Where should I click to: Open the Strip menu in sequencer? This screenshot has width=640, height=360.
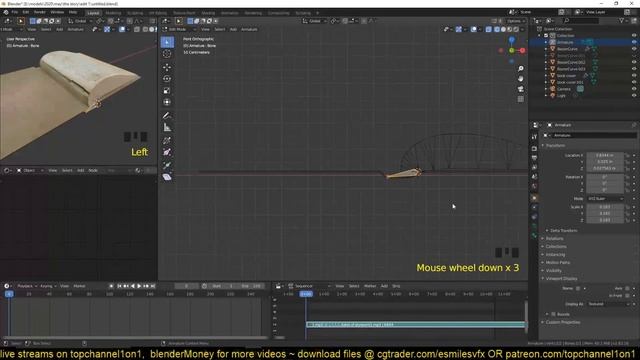tap(396, 286)
